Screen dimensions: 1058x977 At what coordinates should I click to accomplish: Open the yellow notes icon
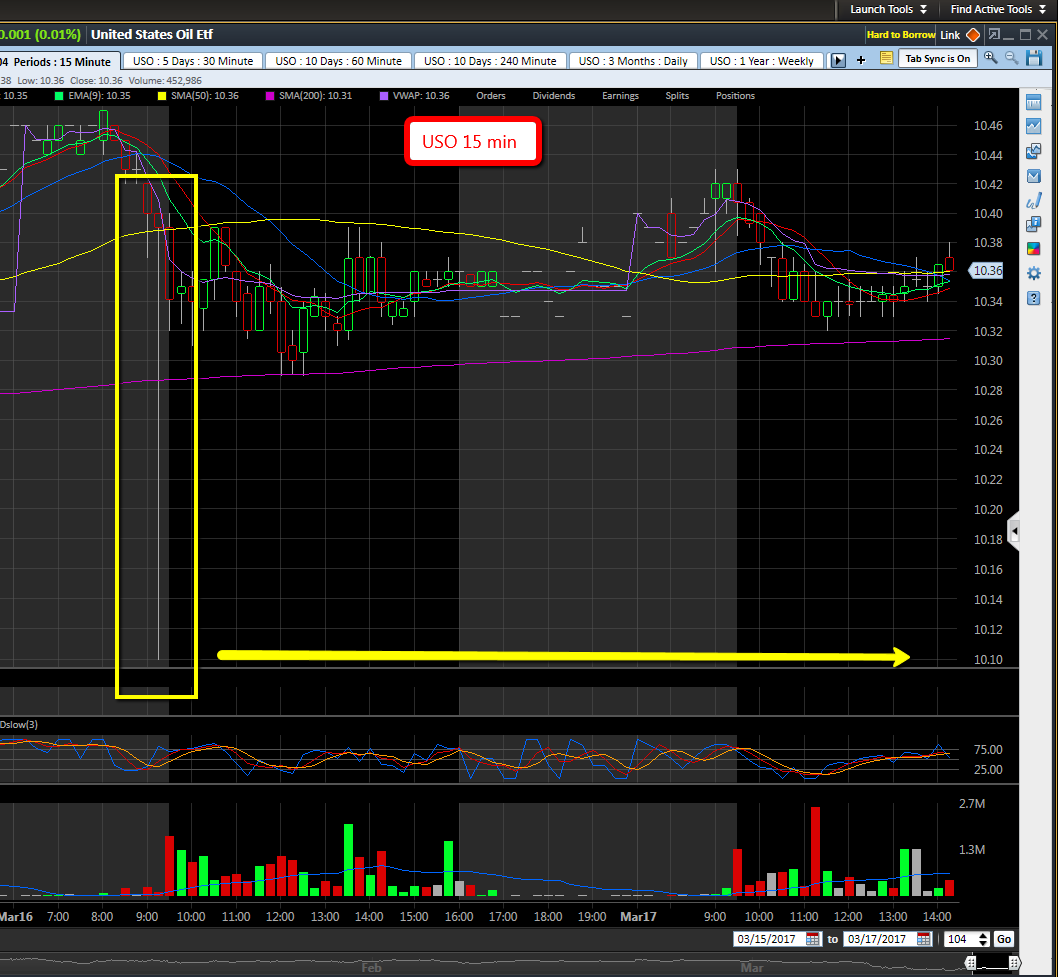point(886,59)
